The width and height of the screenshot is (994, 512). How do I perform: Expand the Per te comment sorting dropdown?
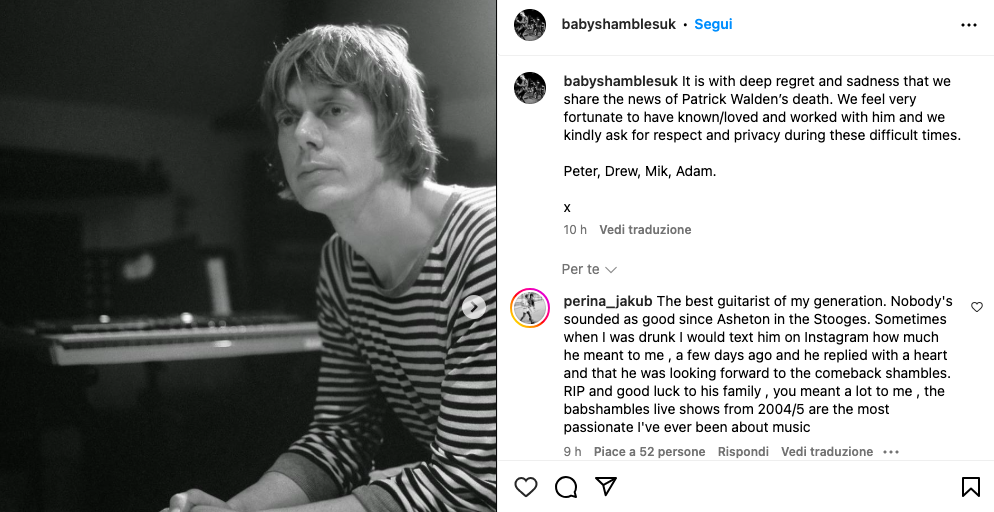click(589, 269)
